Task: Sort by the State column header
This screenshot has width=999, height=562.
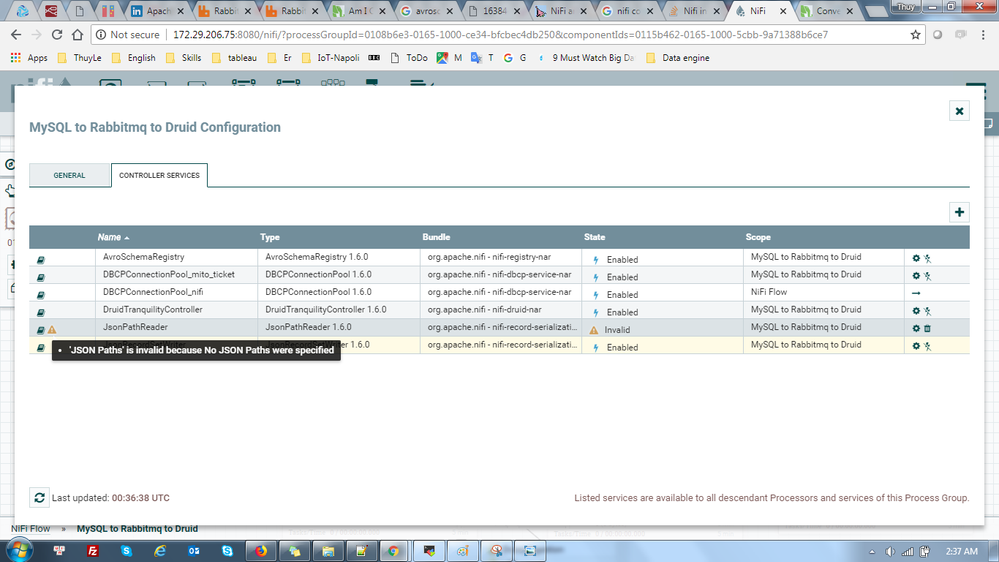Action: 594,237
